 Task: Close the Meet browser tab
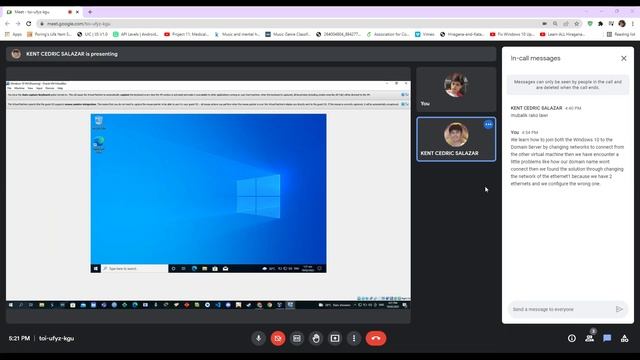pyautogui.click(x=78, y=12)
